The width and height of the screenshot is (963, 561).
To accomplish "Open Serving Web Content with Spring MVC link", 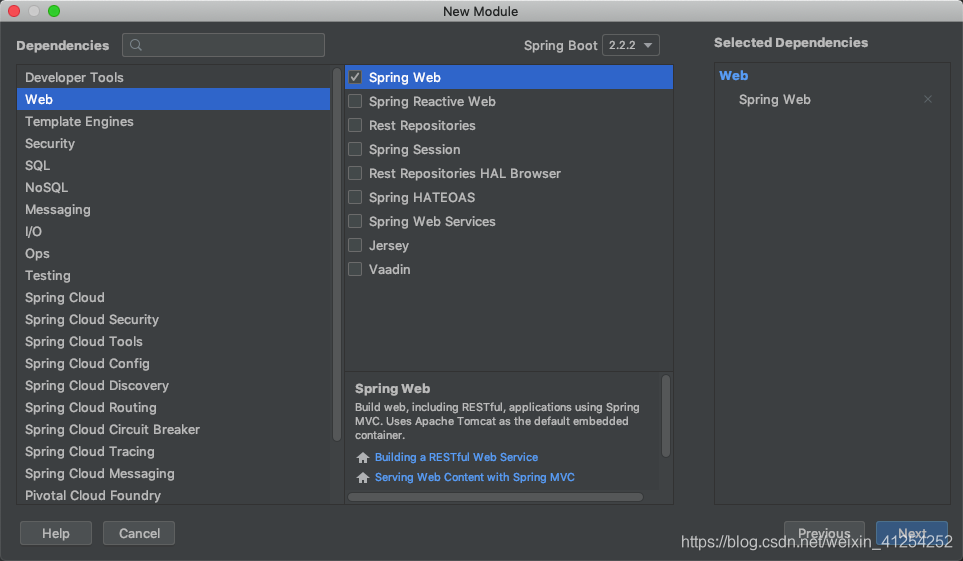I will coord(475,477).
